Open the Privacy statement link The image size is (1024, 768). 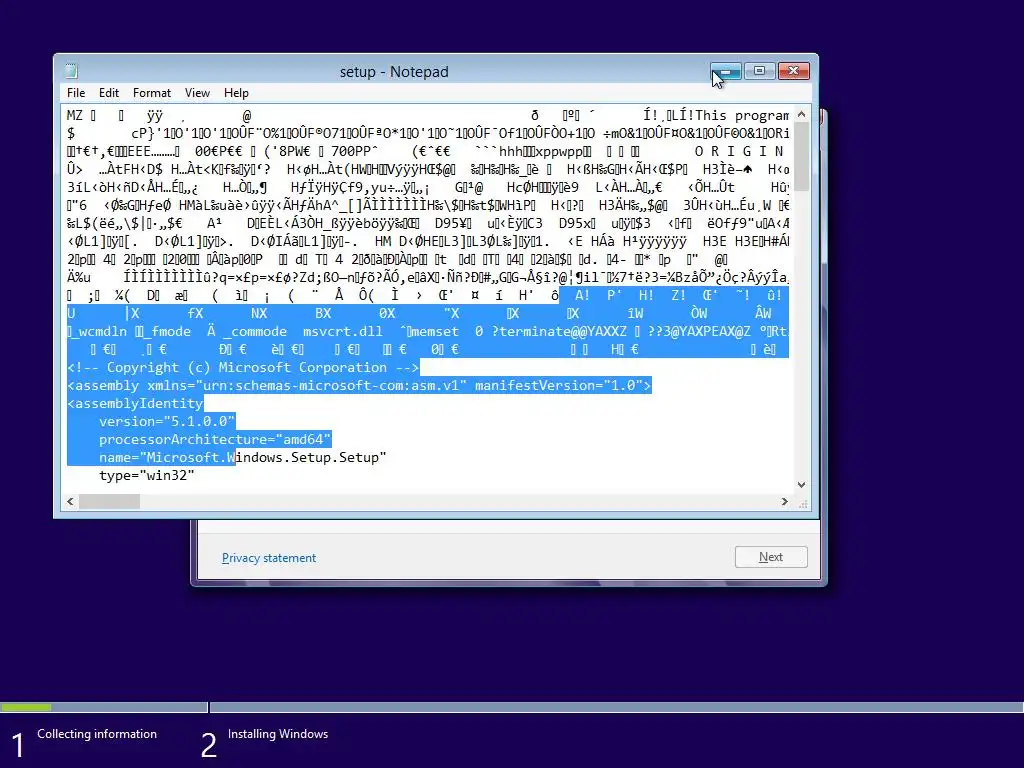268,558
